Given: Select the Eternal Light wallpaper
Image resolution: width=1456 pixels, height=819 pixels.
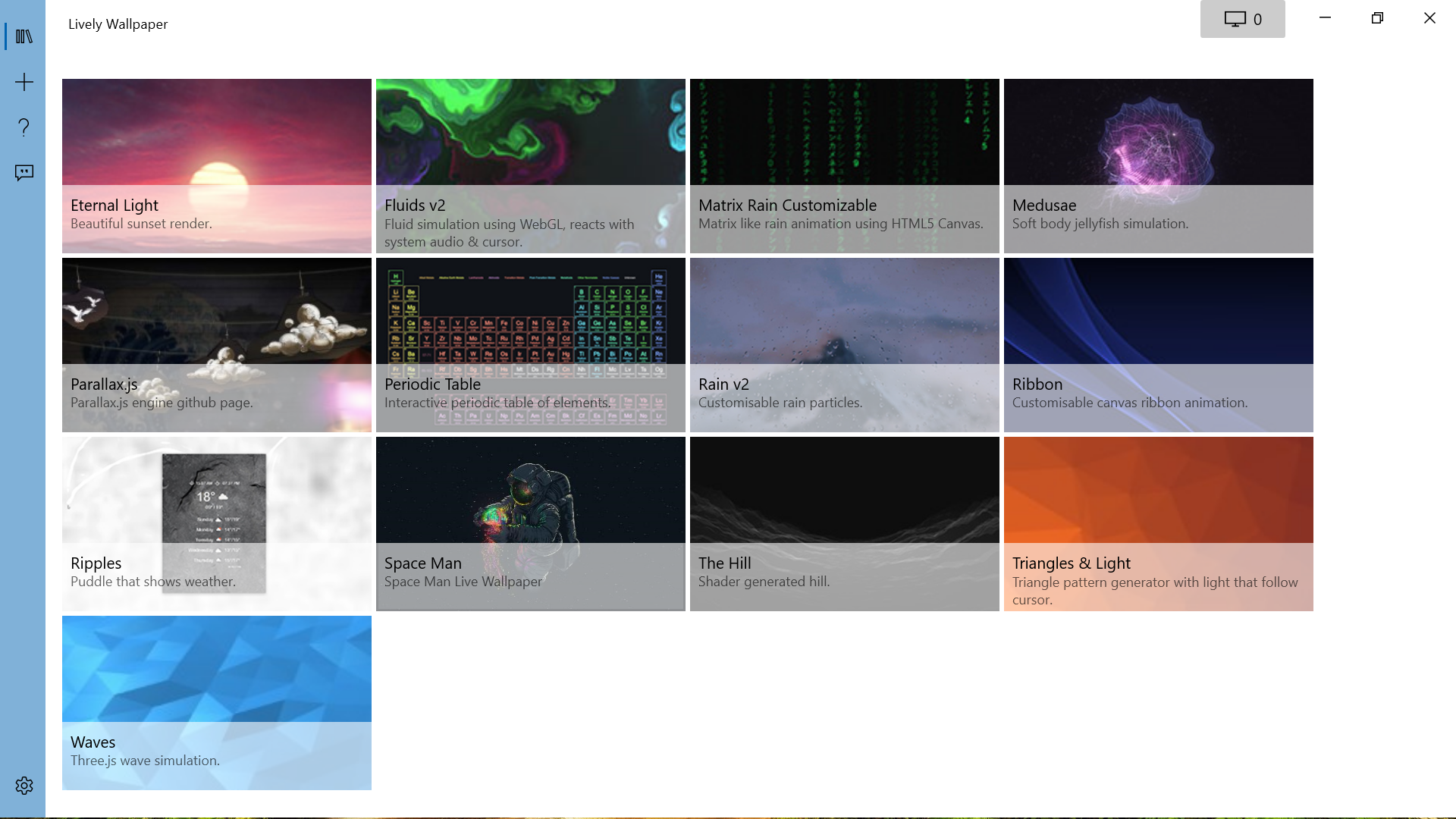Looking at the screenshot, I should coord(217,165).
